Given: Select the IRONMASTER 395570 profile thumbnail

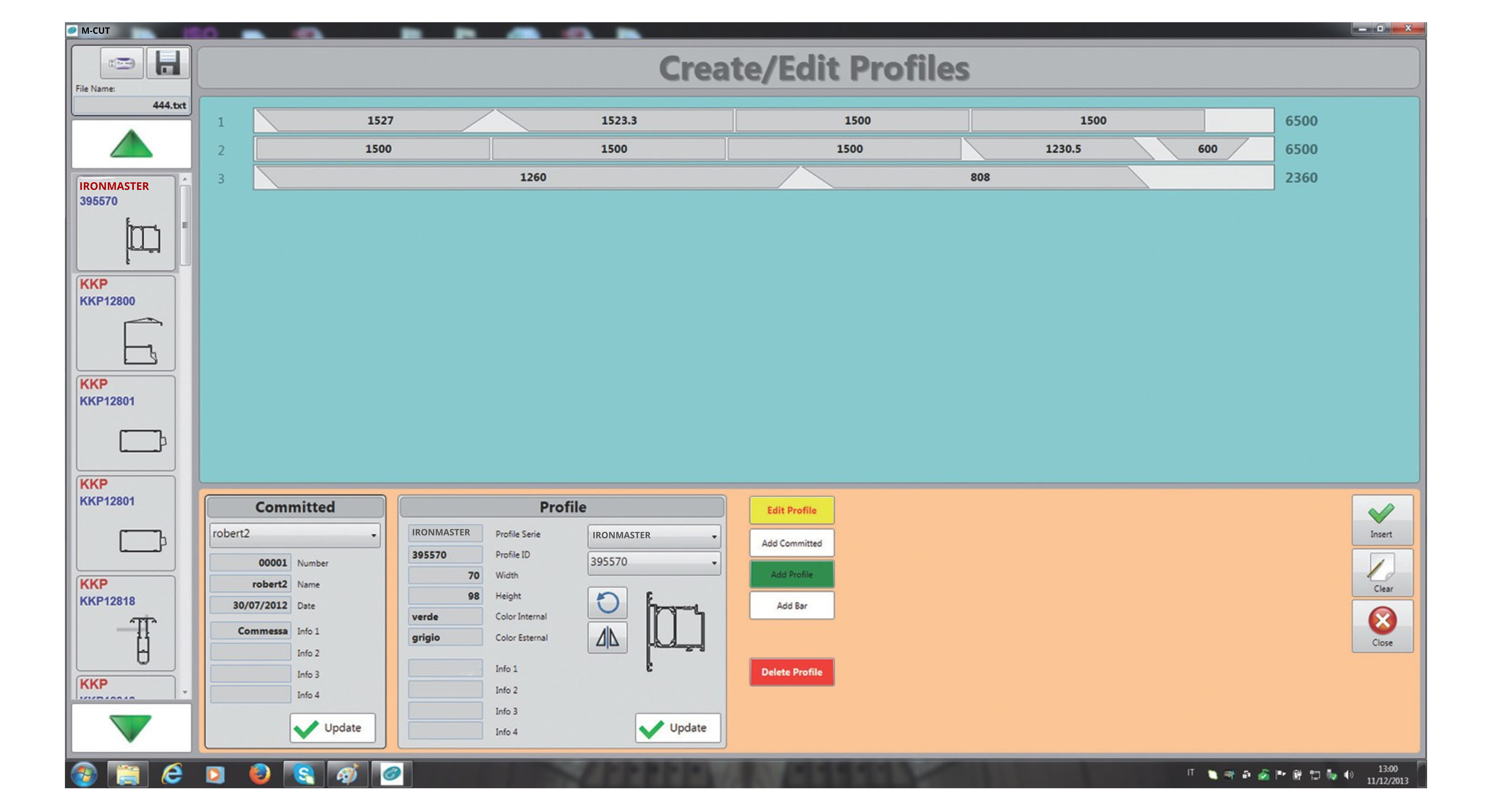Looking at the screenshot, I should coord(126,223).
